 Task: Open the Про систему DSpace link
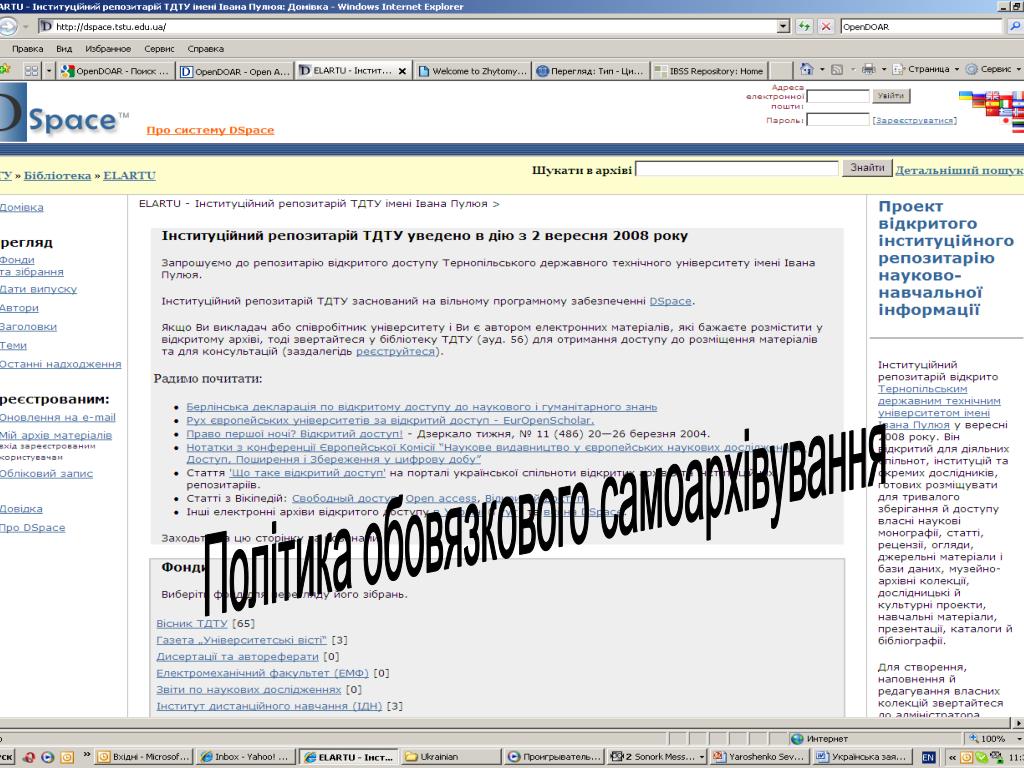tap(210, 130)
